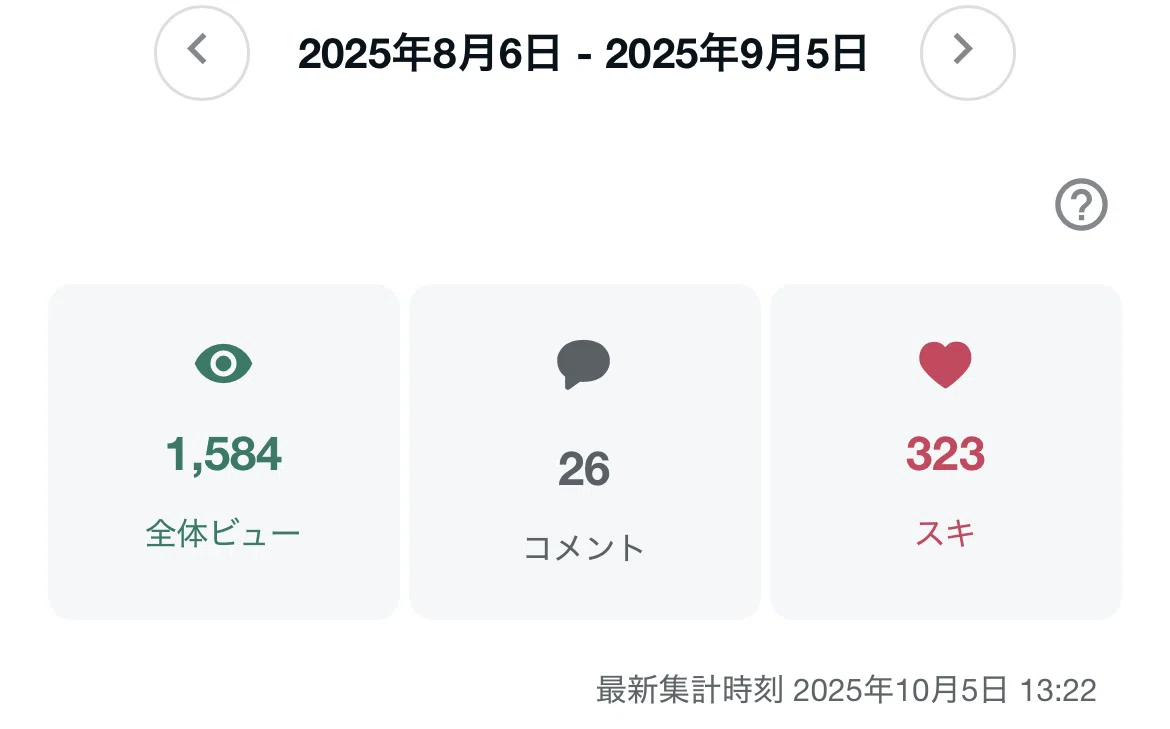This screenshot has height=729, width=1170.
Task: Click the green eye views icon
Action: [223, 363]
